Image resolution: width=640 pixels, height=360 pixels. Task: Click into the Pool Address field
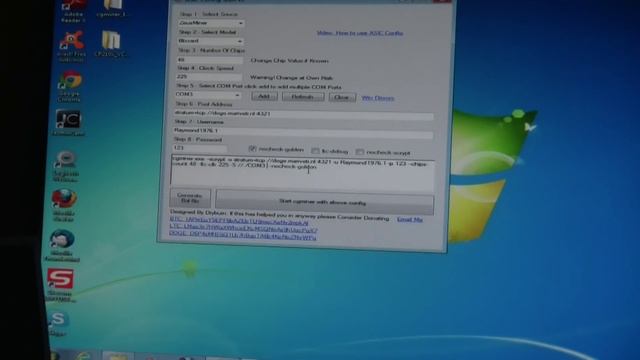tap(303, 115)
